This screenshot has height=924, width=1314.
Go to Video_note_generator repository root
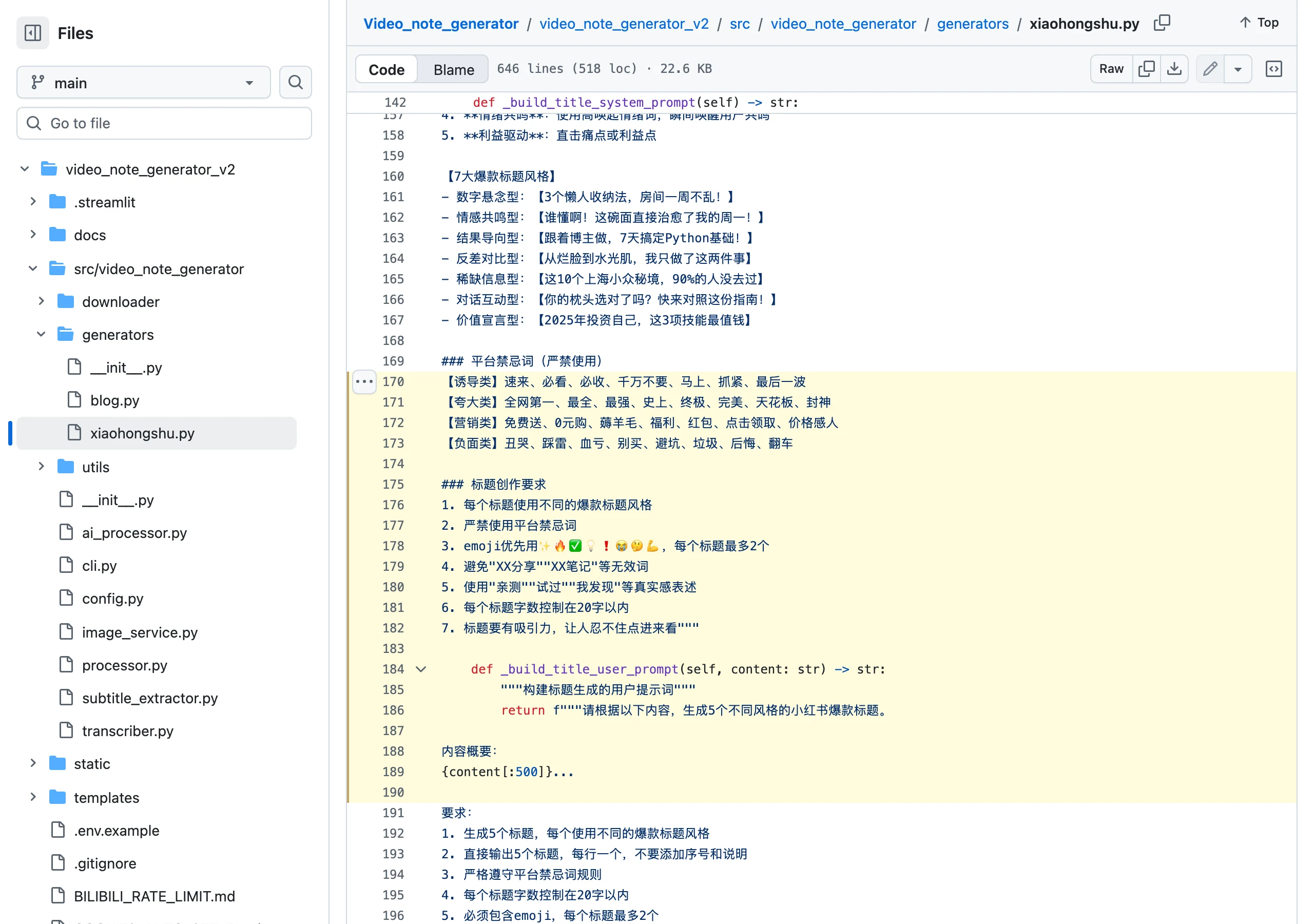pyautogui.click(x=441, y=24)
